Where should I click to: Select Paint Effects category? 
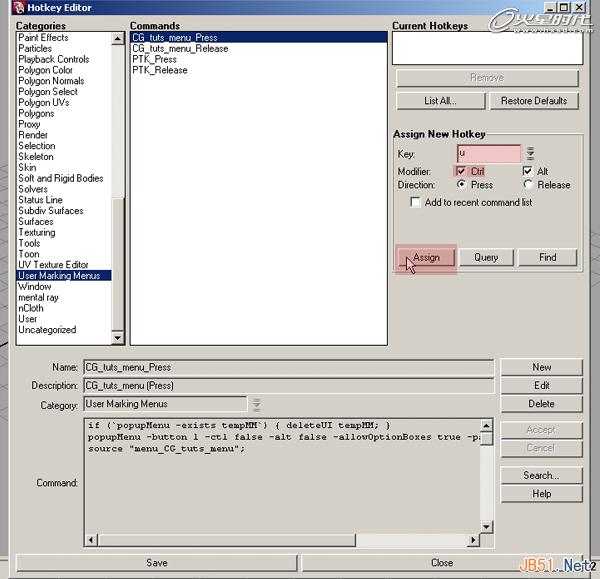pyautogui.click(x=64, y=38)
